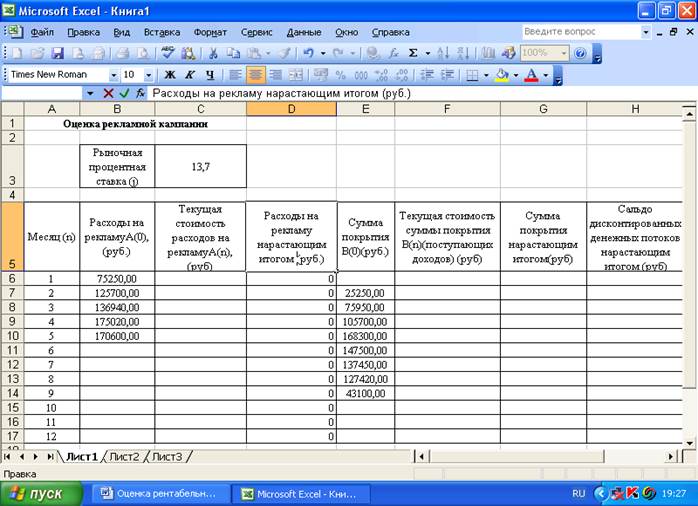Toggle center text alignment
Viewport: 698px width, 506px height.
(255, 75)
